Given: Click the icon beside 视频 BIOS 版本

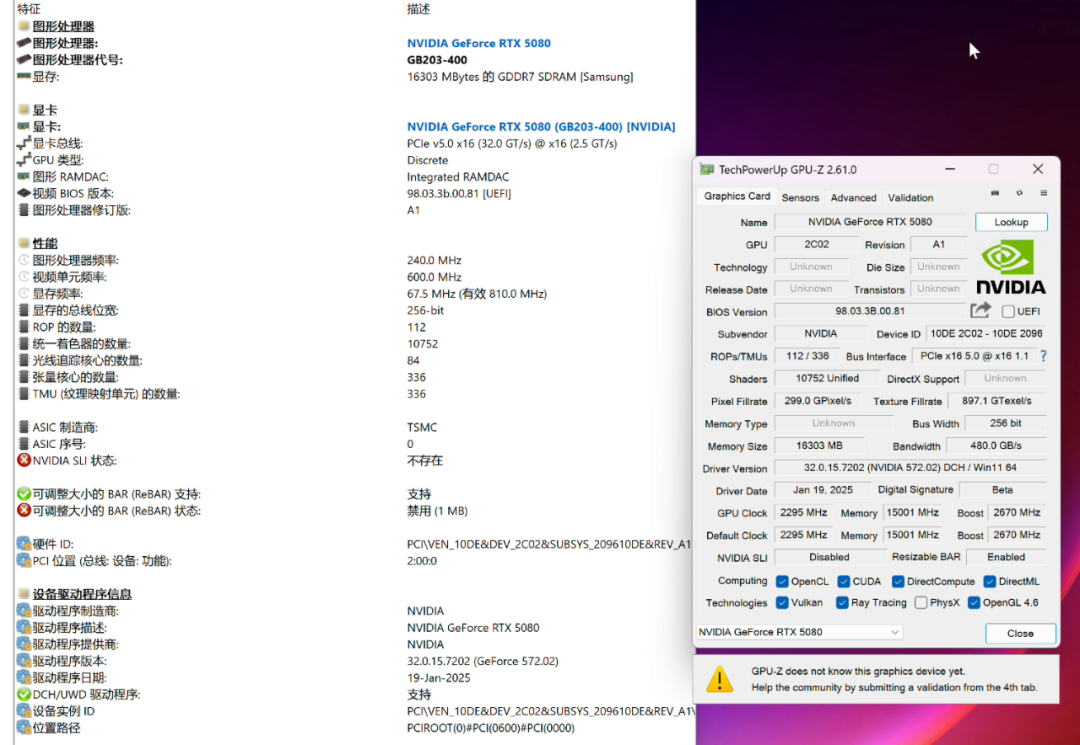Looking at the screenshot, I should click(x=23, y=193).
